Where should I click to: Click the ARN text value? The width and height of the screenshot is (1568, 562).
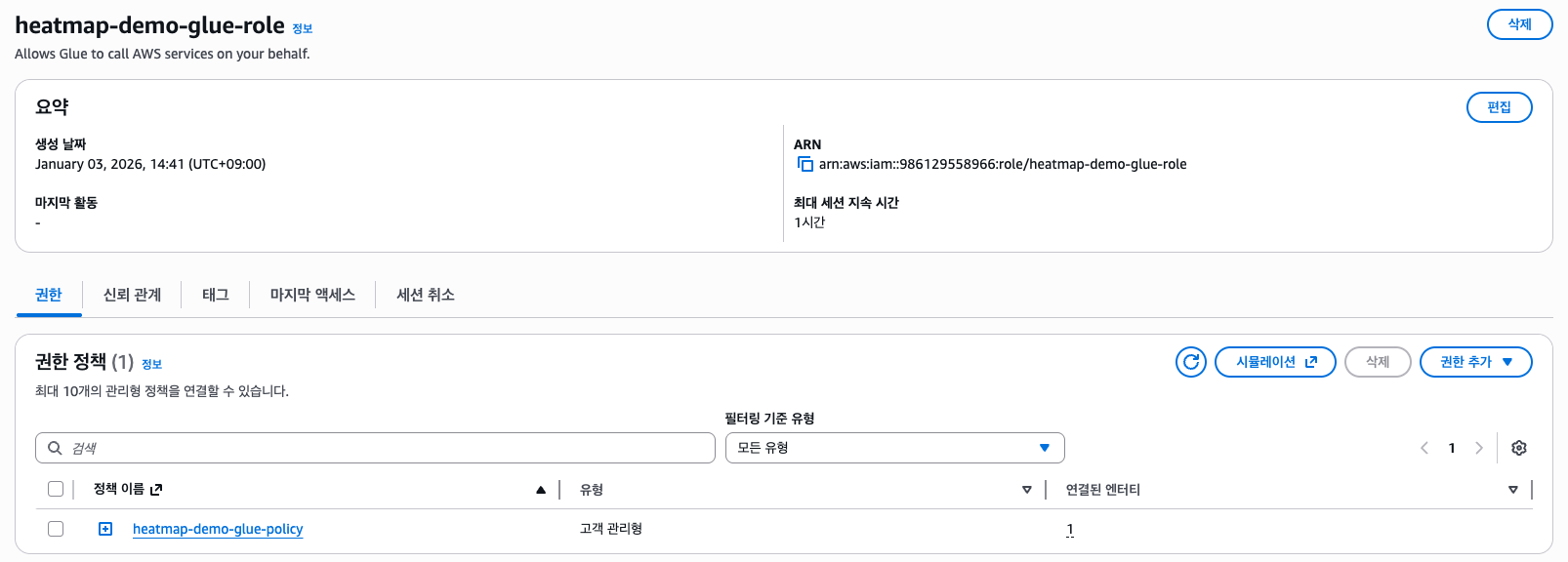[1003, 164]
